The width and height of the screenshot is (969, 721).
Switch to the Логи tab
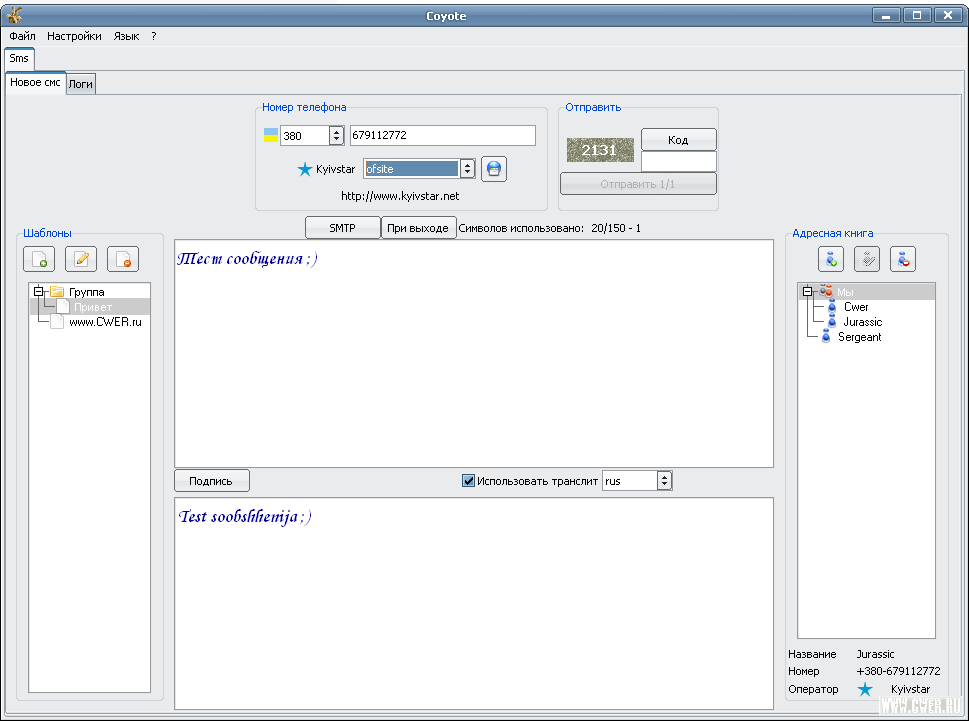[81, 85]
